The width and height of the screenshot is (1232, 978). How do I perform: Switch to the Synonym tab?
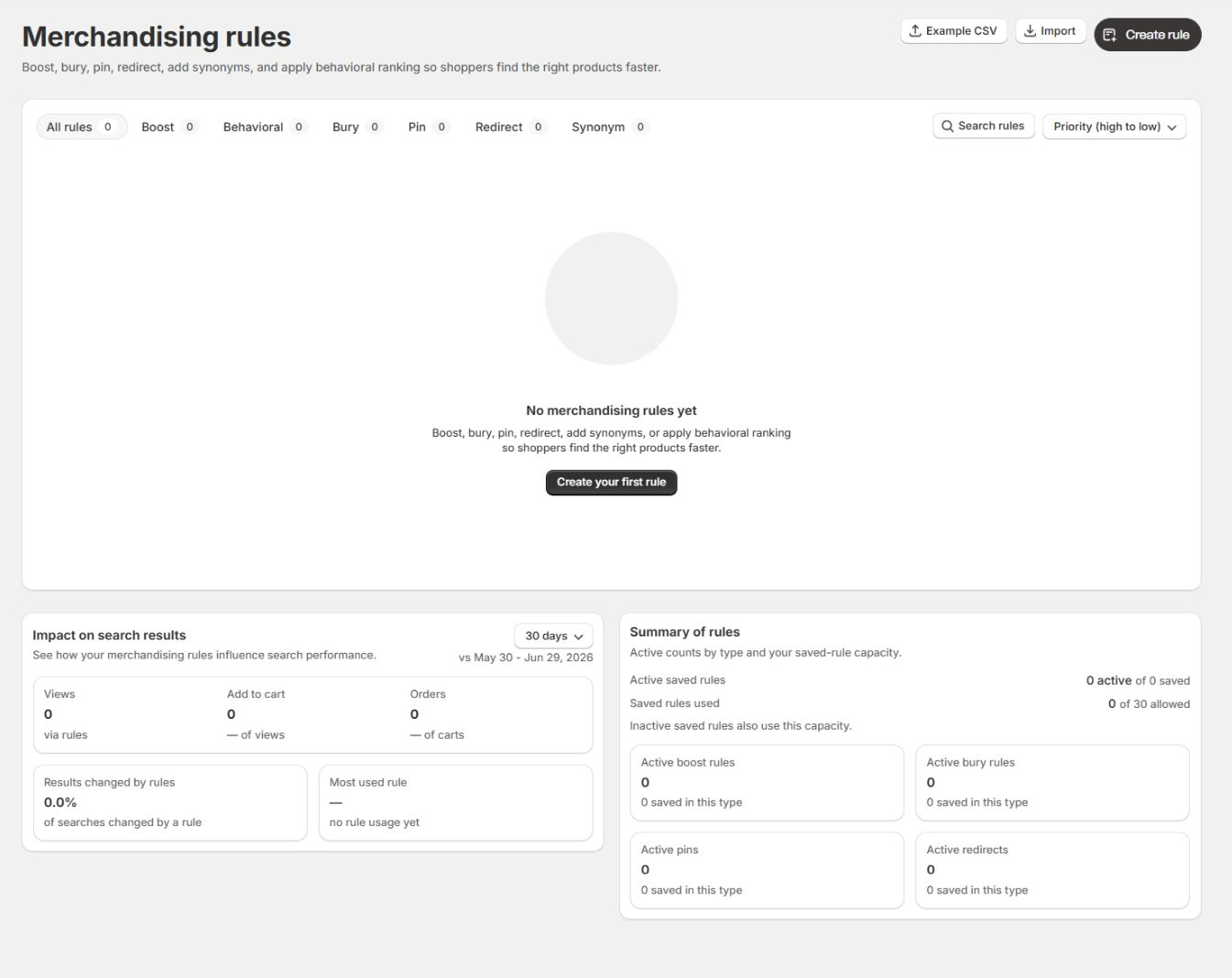pyautogui.click(x=610, y=127)
